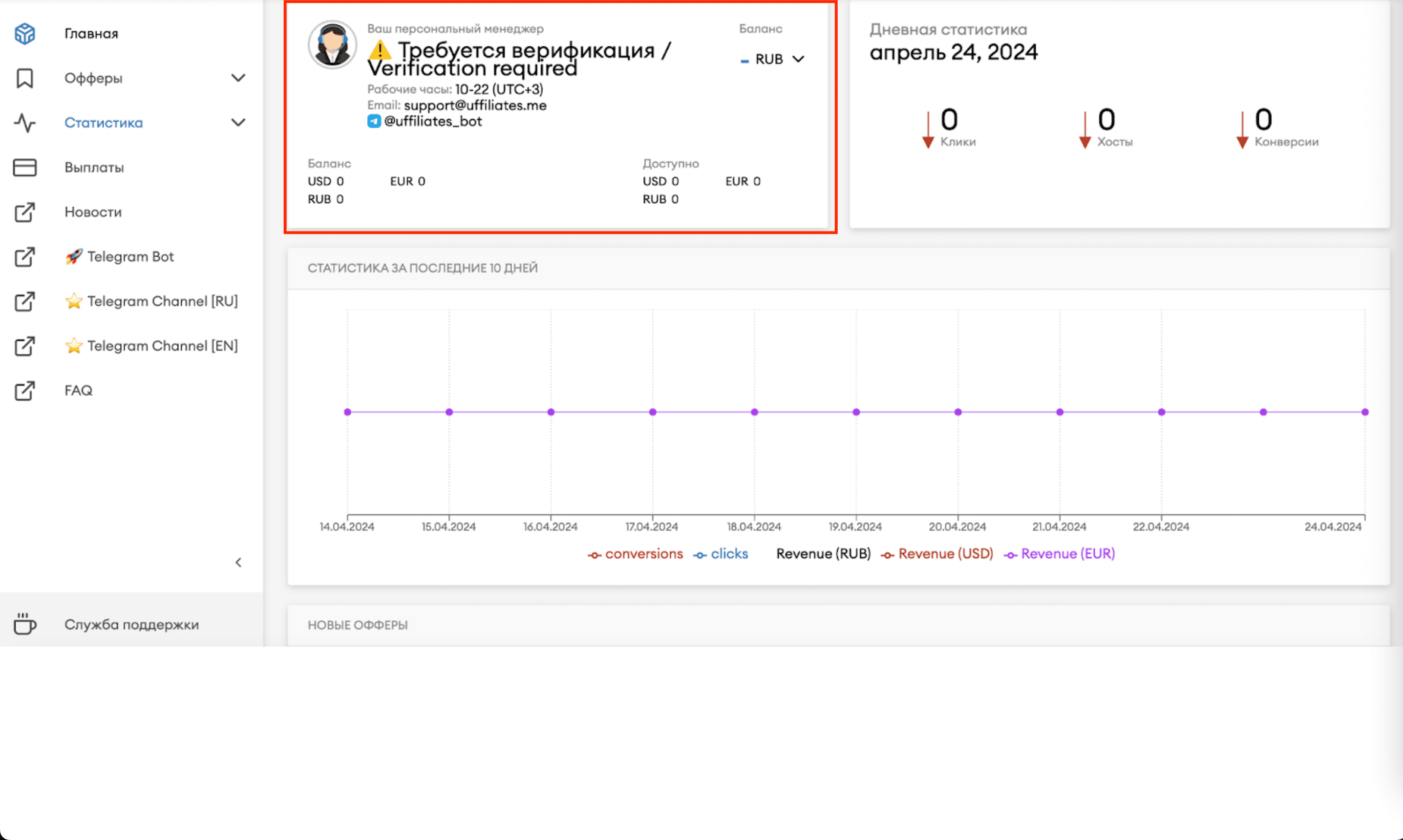Open Telegram Channel [RU] menu item
Viewport: 1403px width, 840px height.
click(162, 301)
